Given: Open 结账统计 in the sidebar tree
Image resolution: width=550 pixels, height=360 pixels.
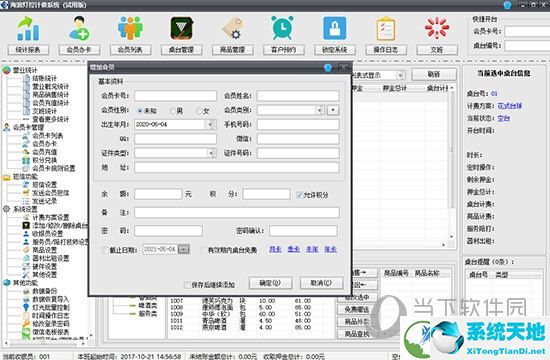Looking at the screenshot, I should [x=45, y=78].
